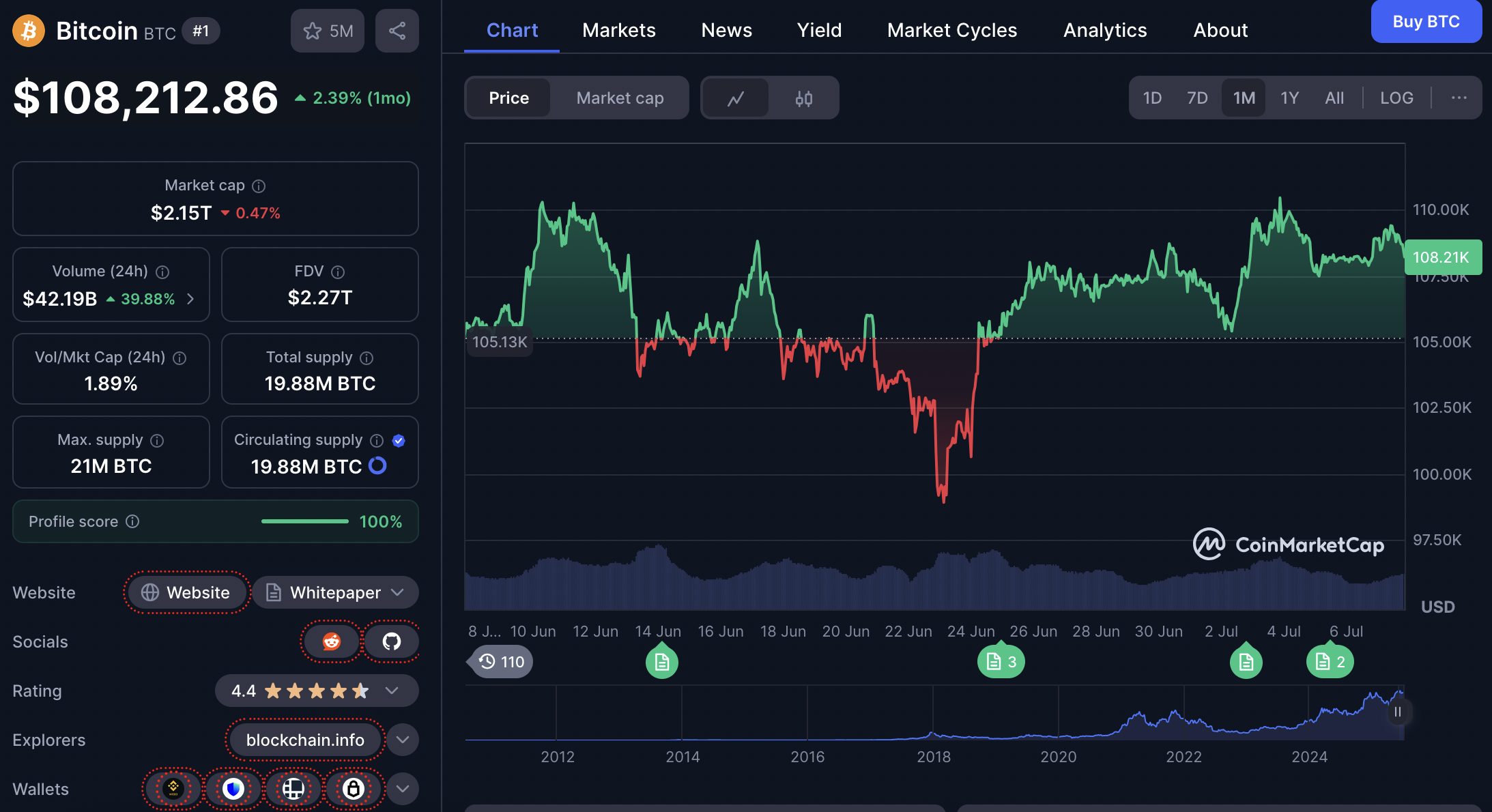Open the Analytics tab
This screenshot has height=812, width=1492.
(1105, 30)
